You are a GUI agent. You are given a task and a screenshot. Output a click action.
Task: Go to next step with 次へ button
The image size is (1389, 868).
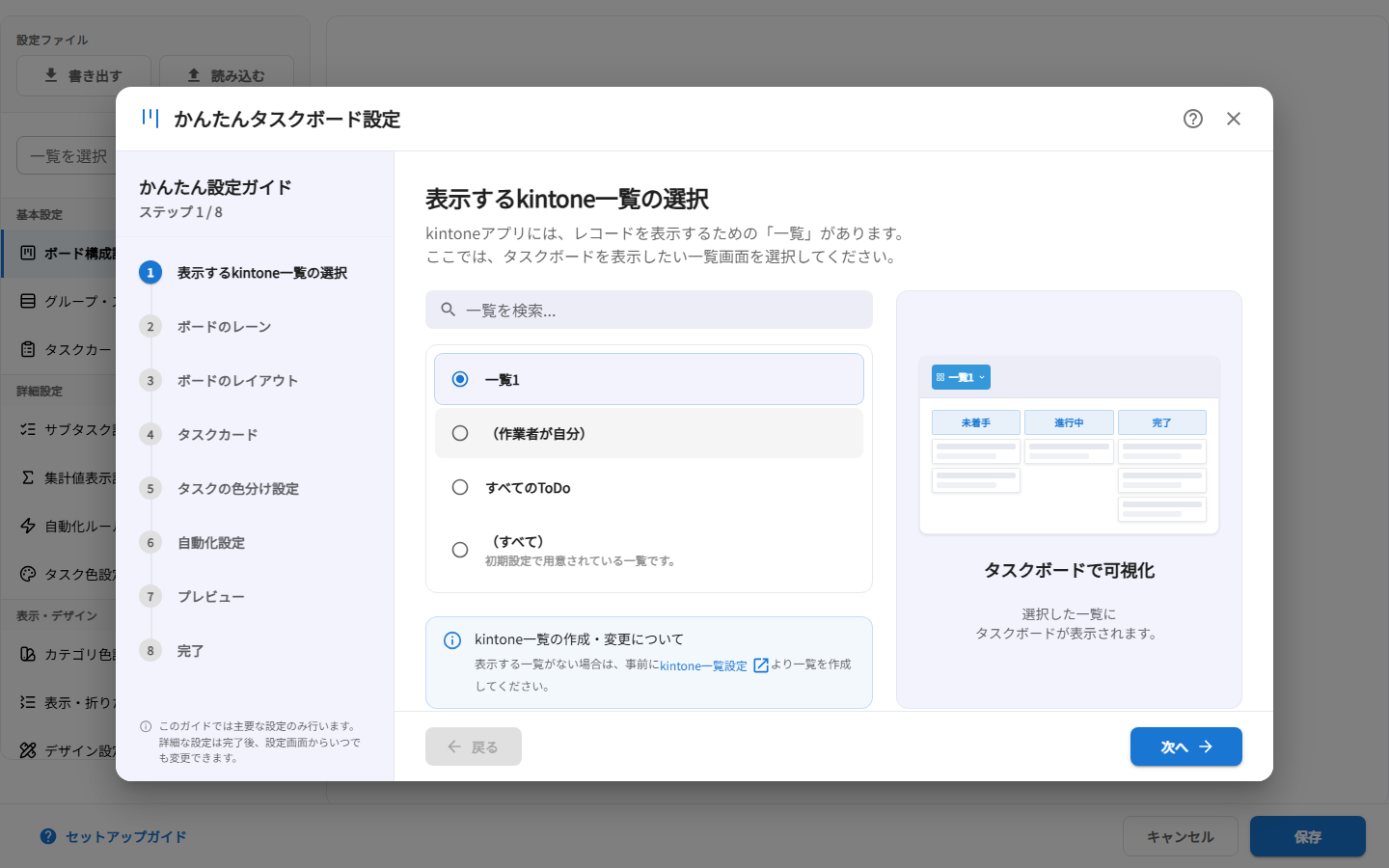point(1186,746)
